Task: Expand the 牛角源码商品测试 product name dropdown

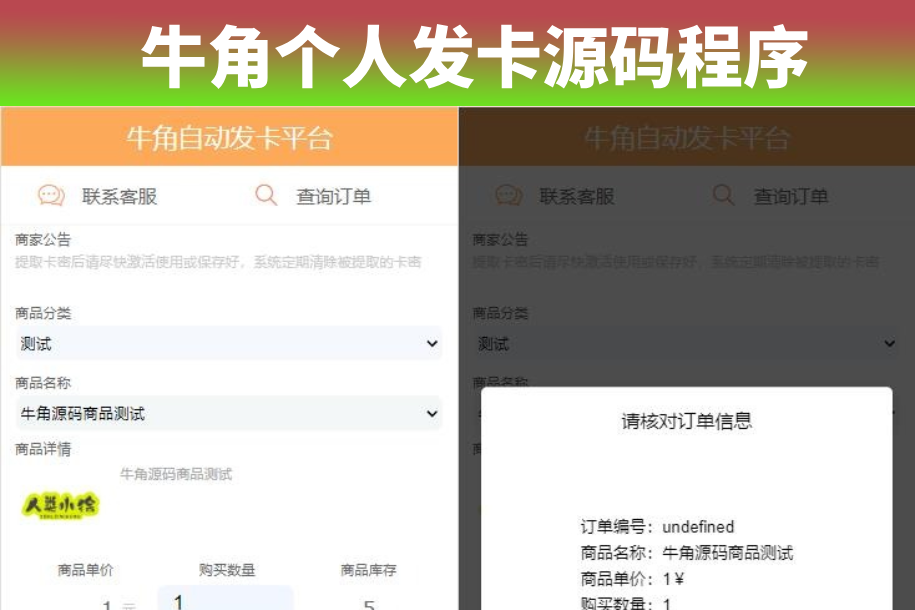Action: 228,413
